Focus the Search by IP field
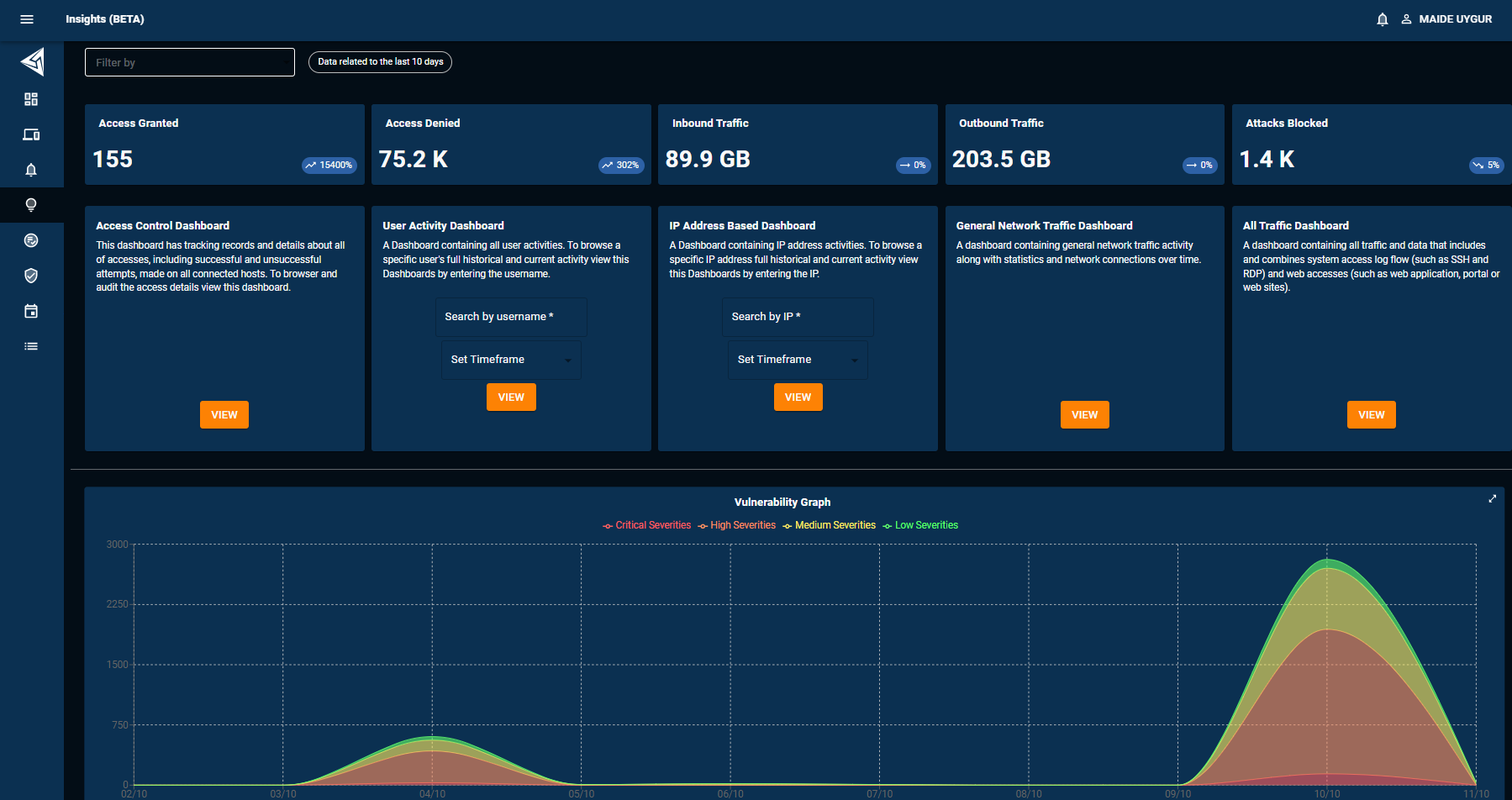This screenshot has height=800, width=1512. (798, 317)
